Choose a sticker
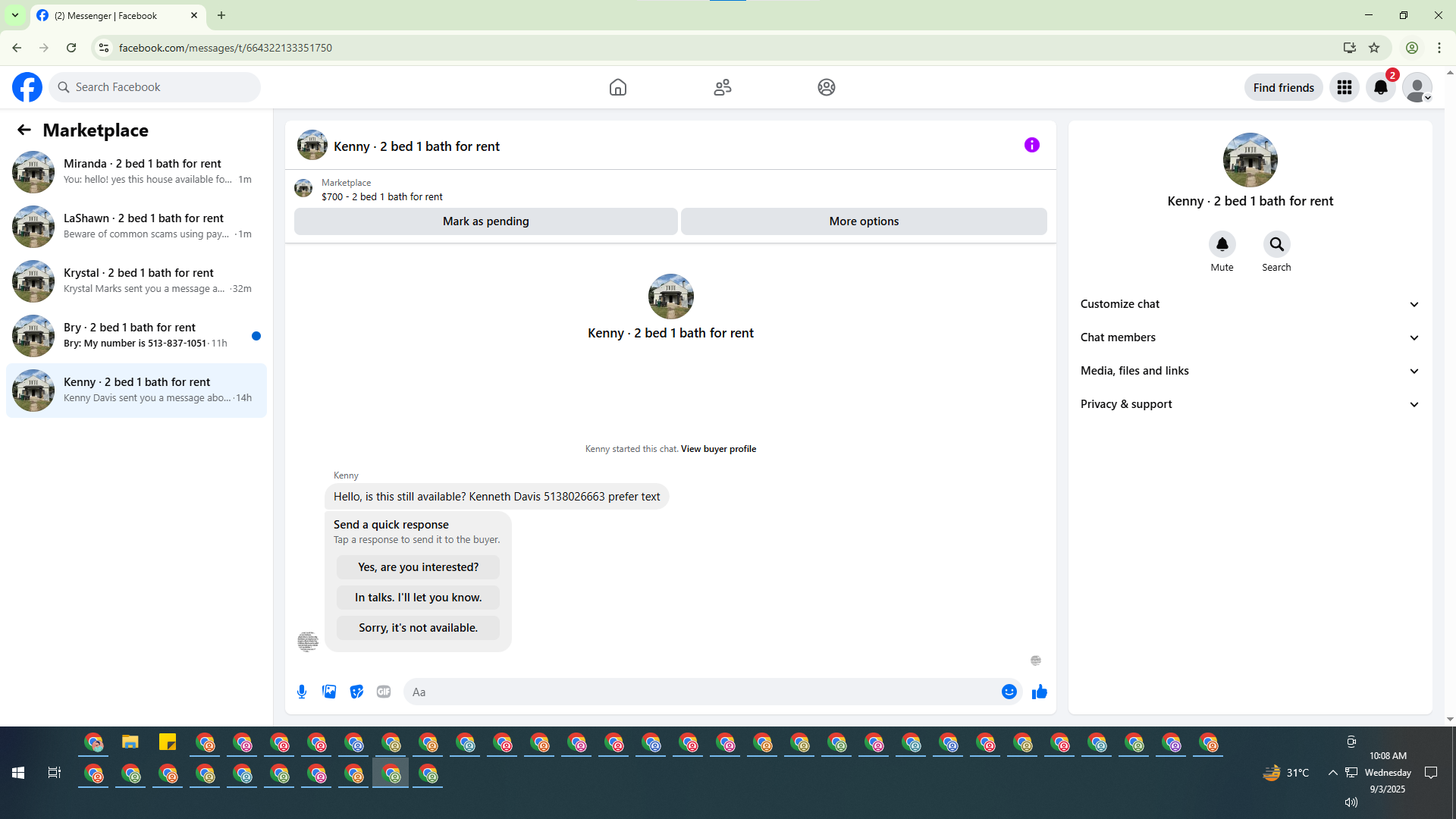 coord(356,692)
